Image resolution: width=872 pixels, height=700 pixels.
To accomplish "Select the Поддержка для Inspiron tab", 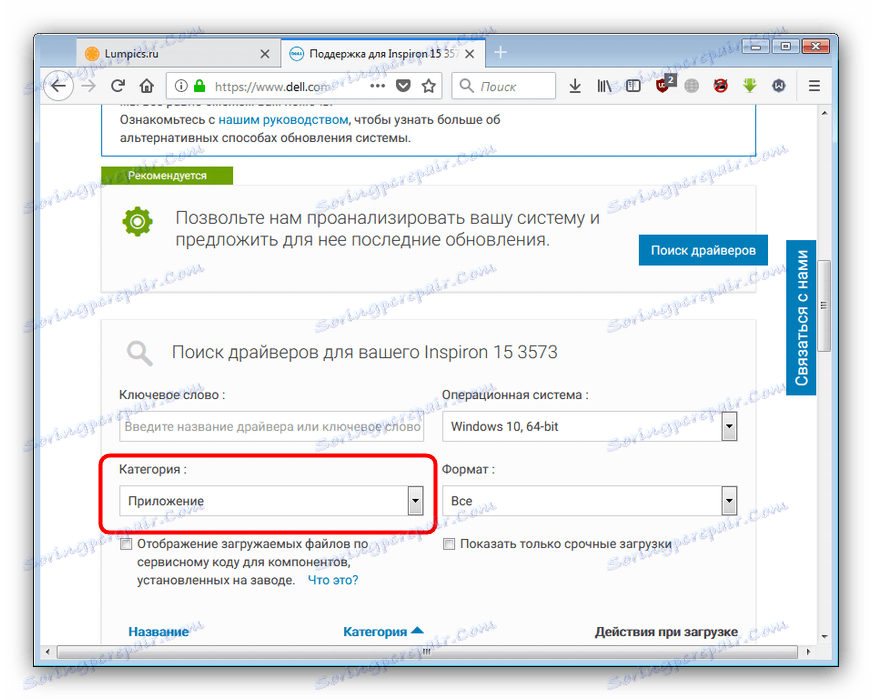I will 383,54.
